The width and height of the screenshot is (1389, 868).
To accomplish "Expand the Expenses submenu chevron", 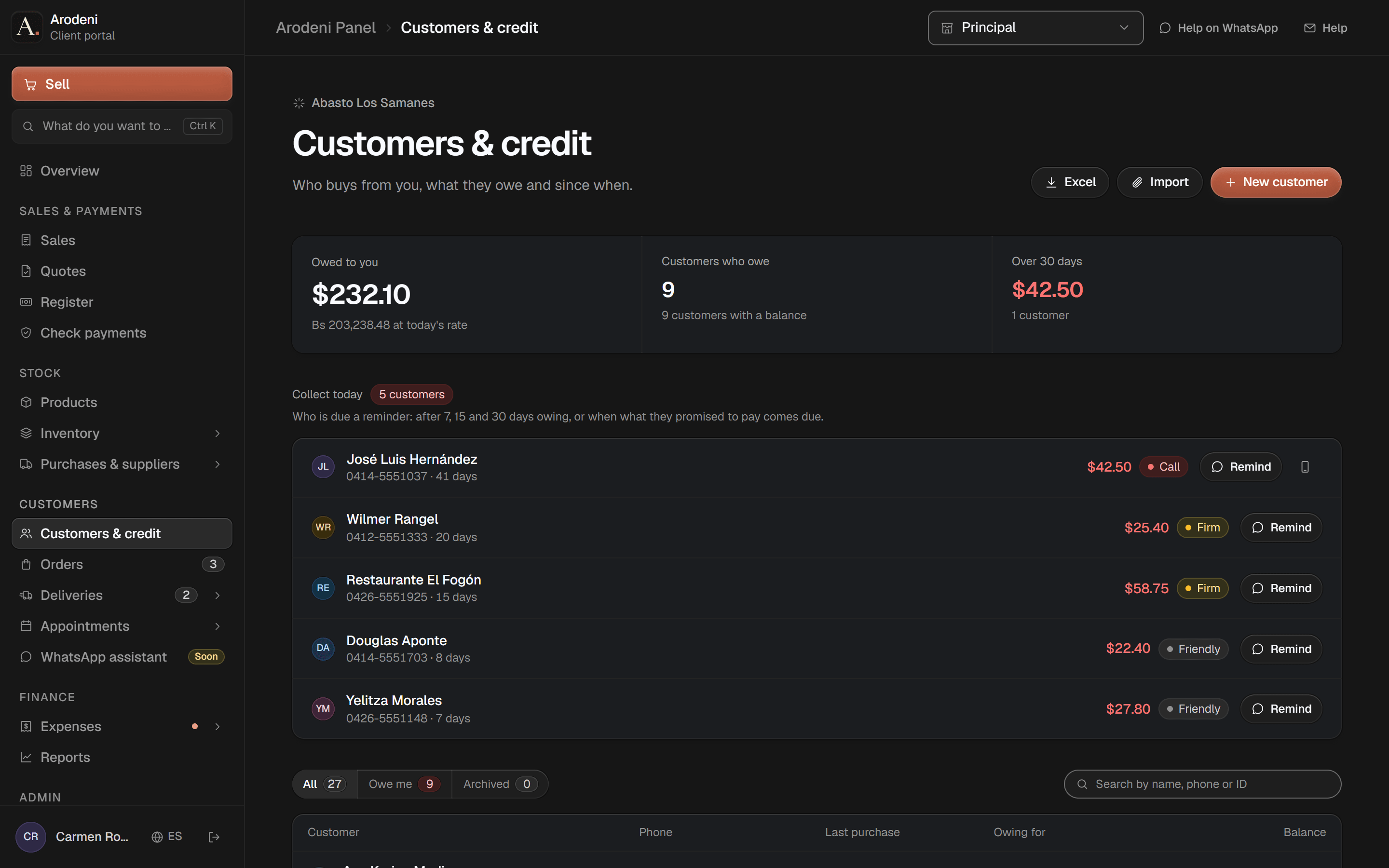I will [x=218, y=726].
